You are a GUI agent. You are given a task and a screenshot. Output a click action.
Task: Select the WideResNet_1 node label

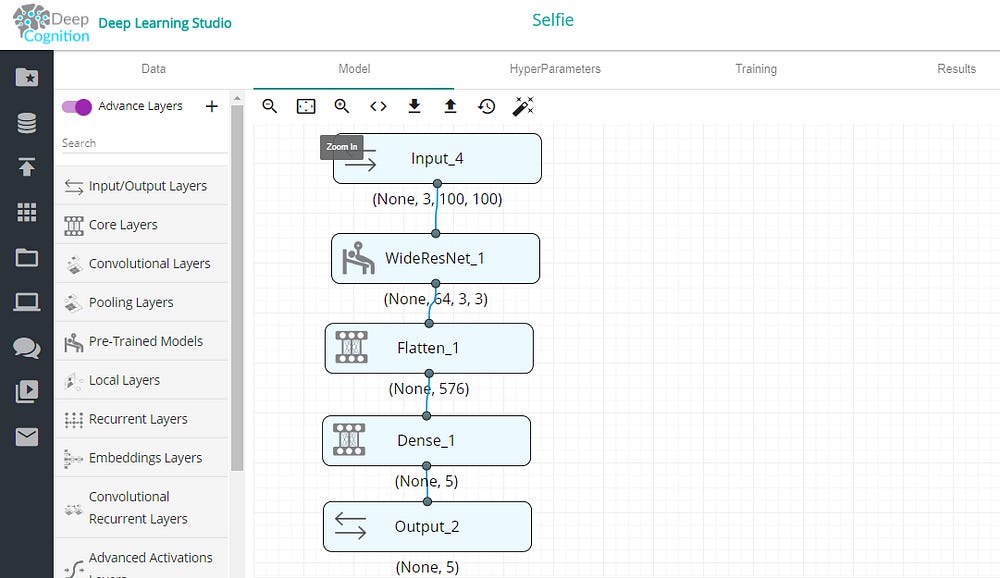point(435,258)
